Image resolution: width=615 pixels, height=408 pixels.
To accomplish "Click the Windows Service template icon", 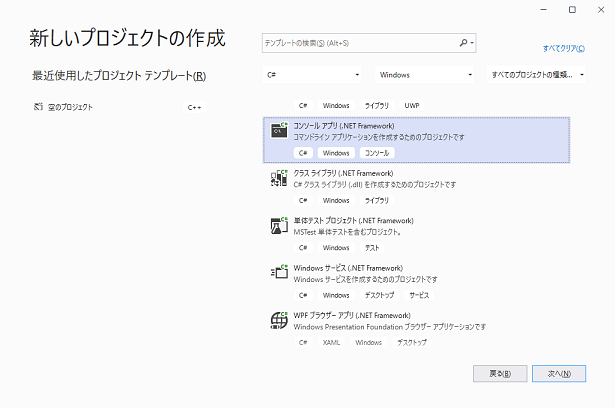I will (279, 271).
